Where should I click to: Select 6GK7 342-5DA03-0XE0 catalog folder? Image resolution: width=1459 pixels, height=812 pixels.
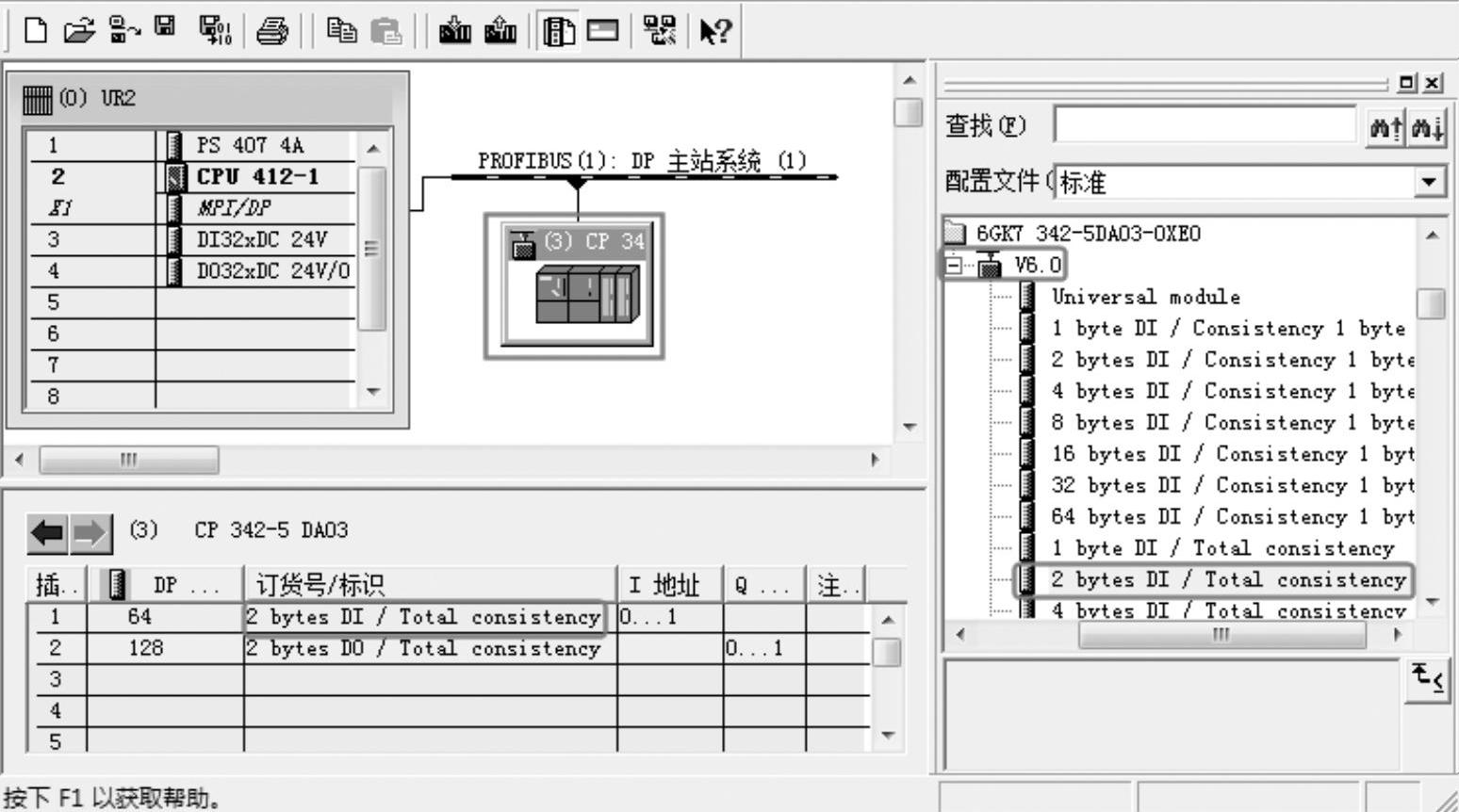[1088, 234]
